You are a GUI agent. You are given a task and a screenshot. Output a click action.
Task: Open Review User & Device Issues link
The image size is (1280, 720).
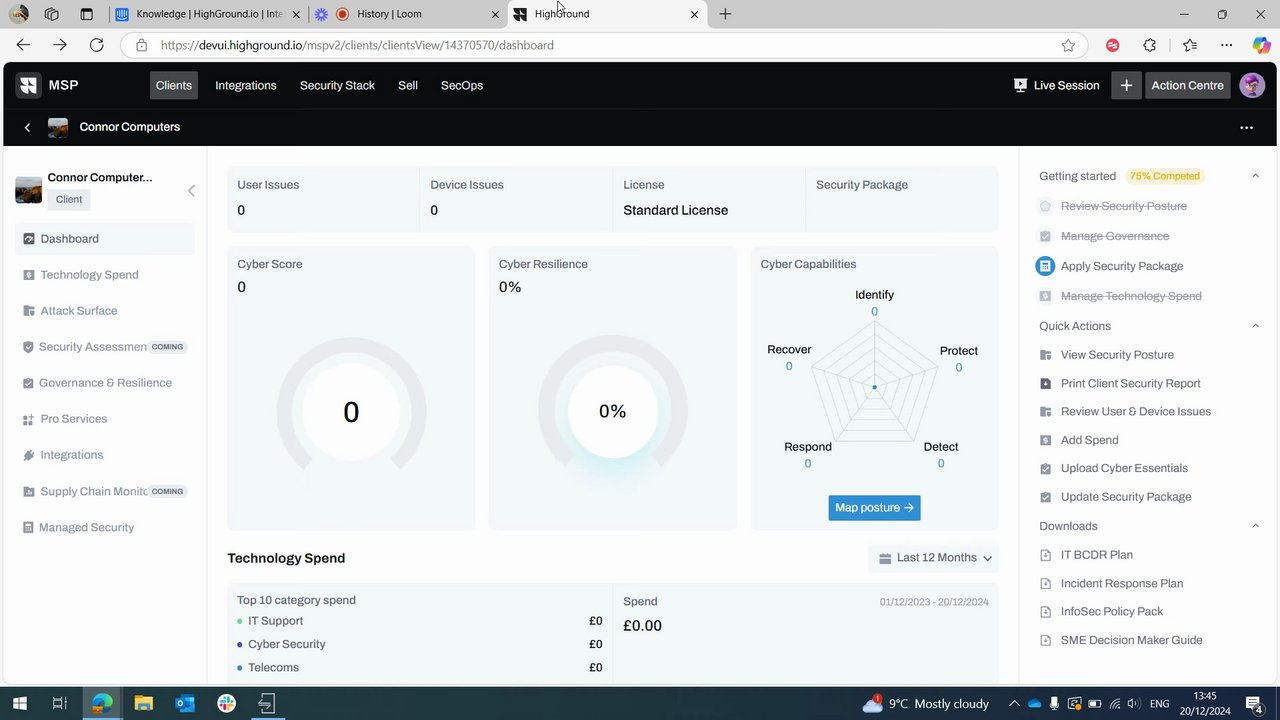pos(1136,412)
